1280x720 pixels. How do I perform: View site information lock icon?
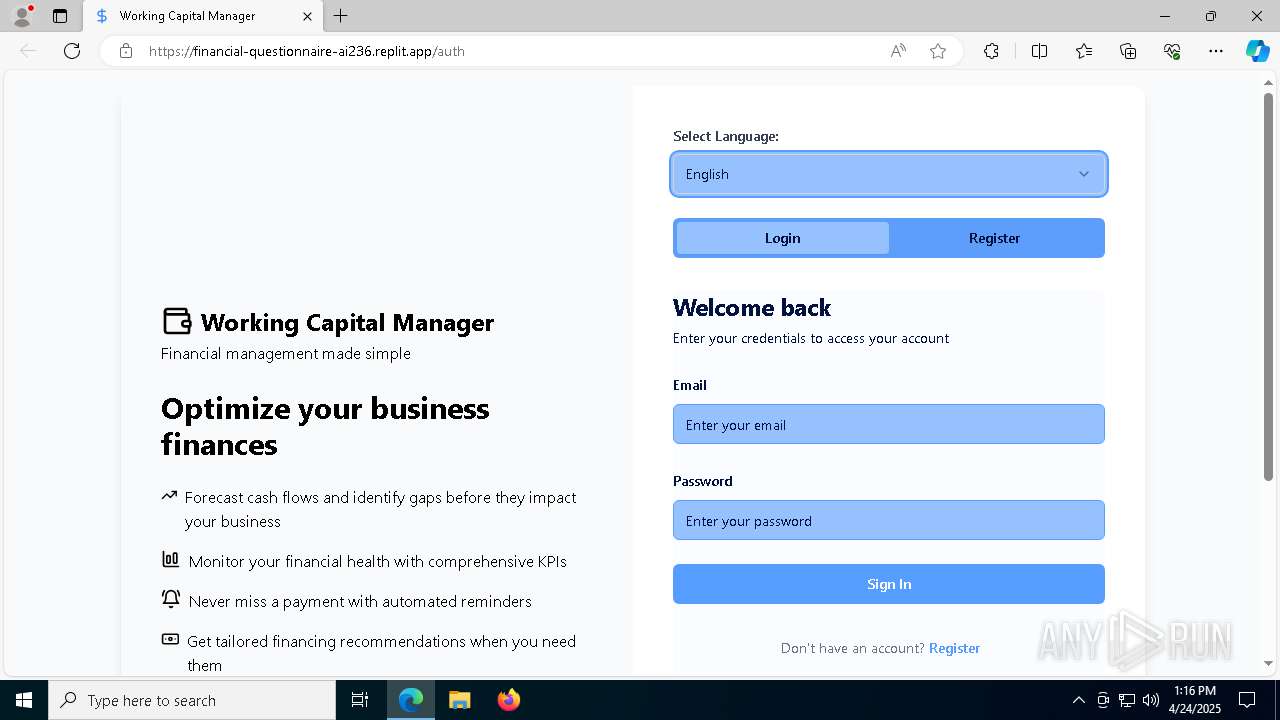[x=126, y=51]
